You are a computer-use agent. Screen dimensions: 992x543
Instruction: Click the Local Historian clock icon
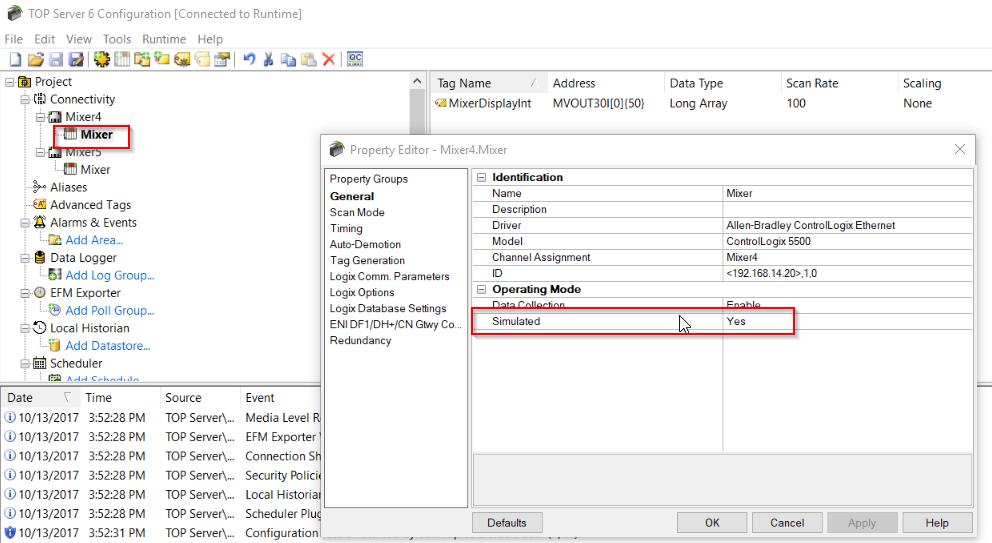tap(39, 328)
